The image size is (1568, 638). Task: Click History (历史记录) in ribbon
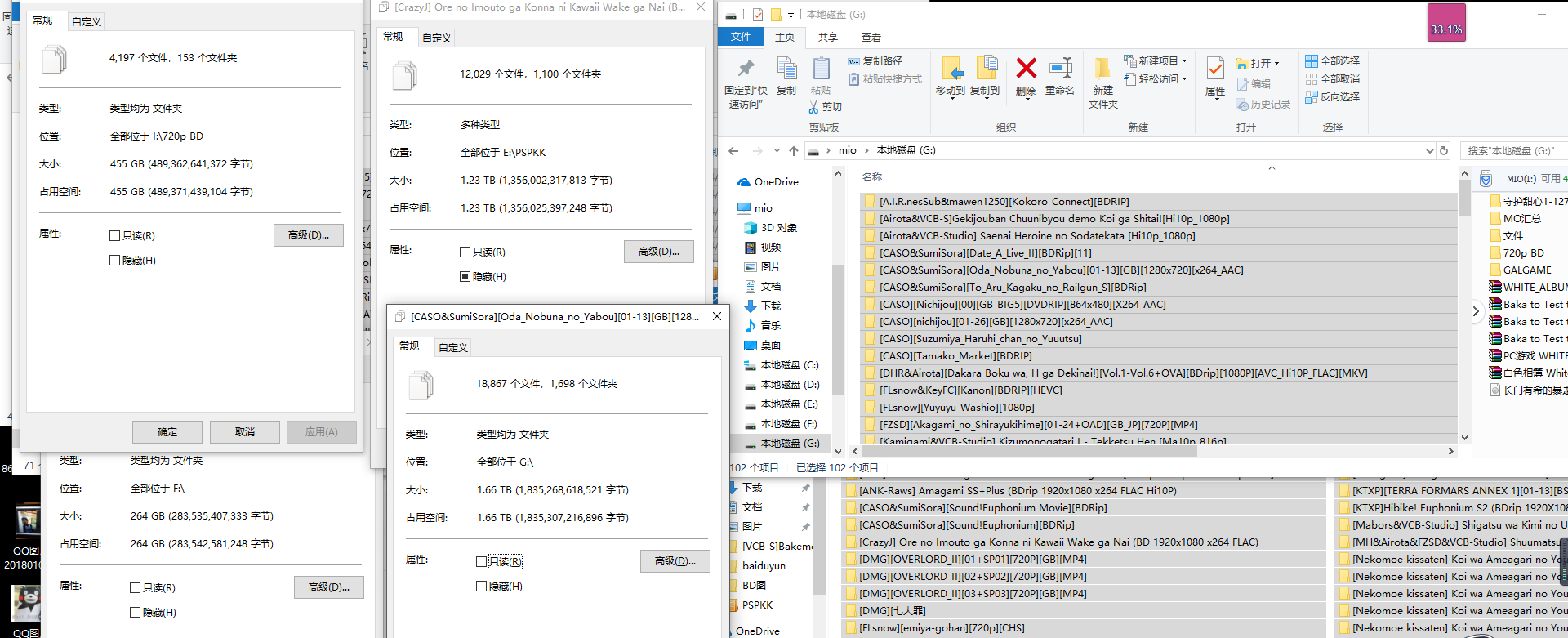pyautogui.click(x=1263, y=105)
